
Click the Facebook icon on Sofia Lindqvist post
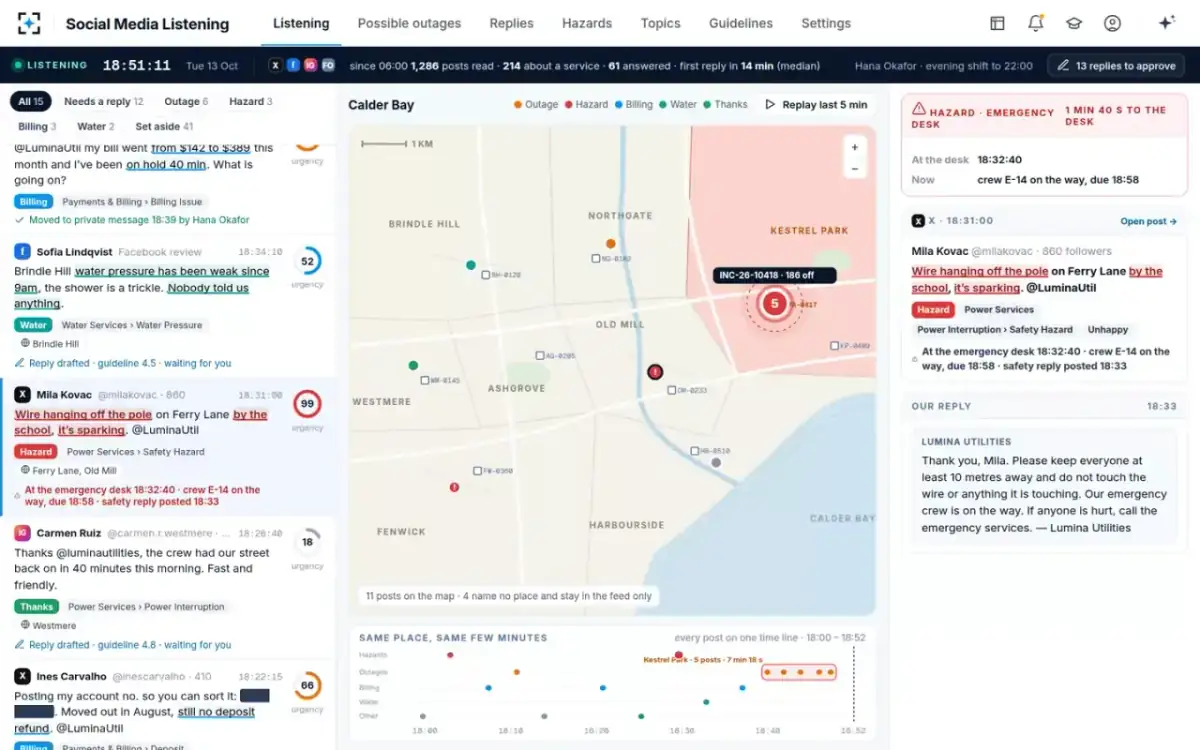[x=22, y=252]
